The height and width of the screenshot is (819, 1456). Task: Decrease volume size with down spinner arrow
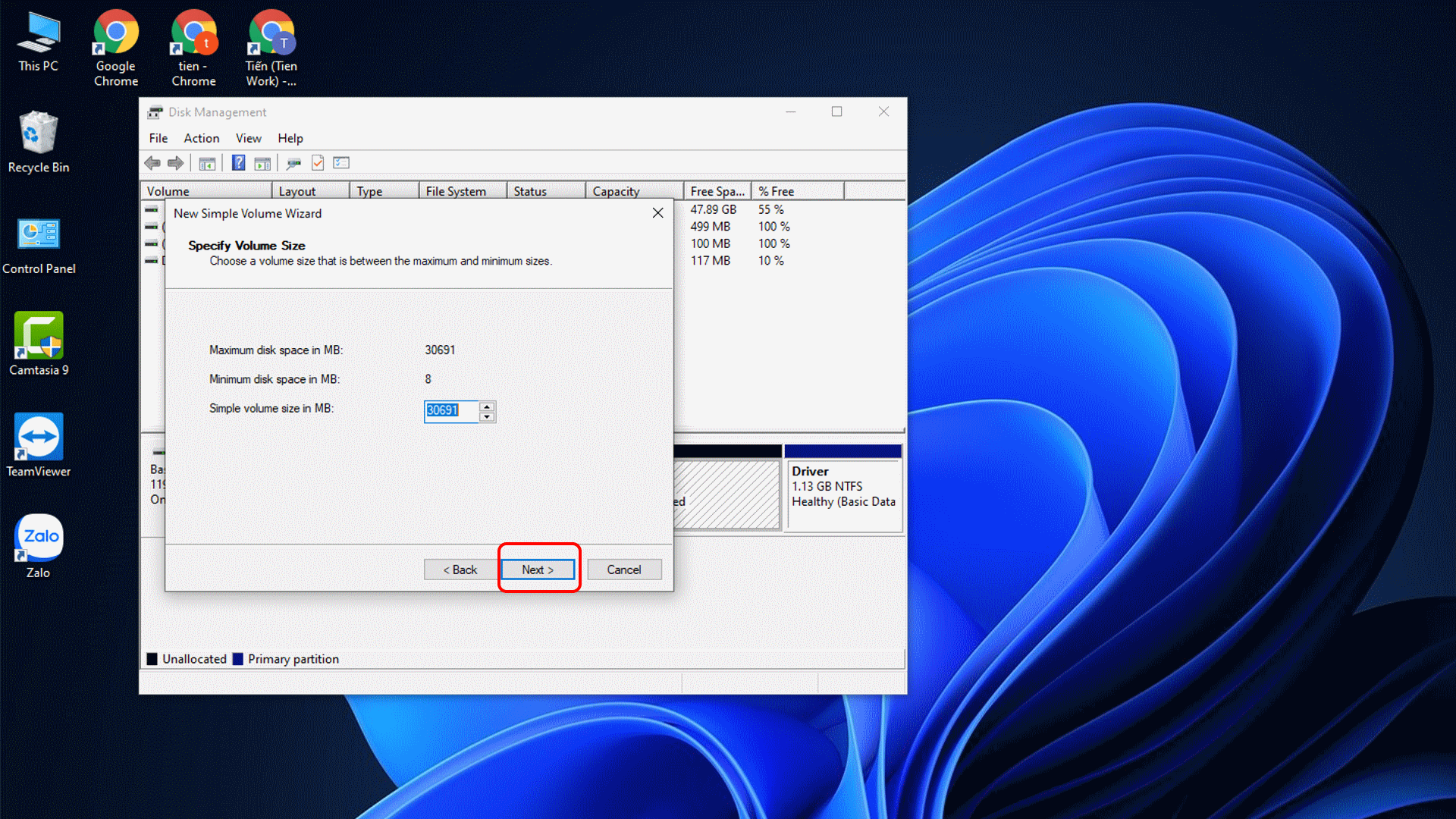tap(488, 416)
